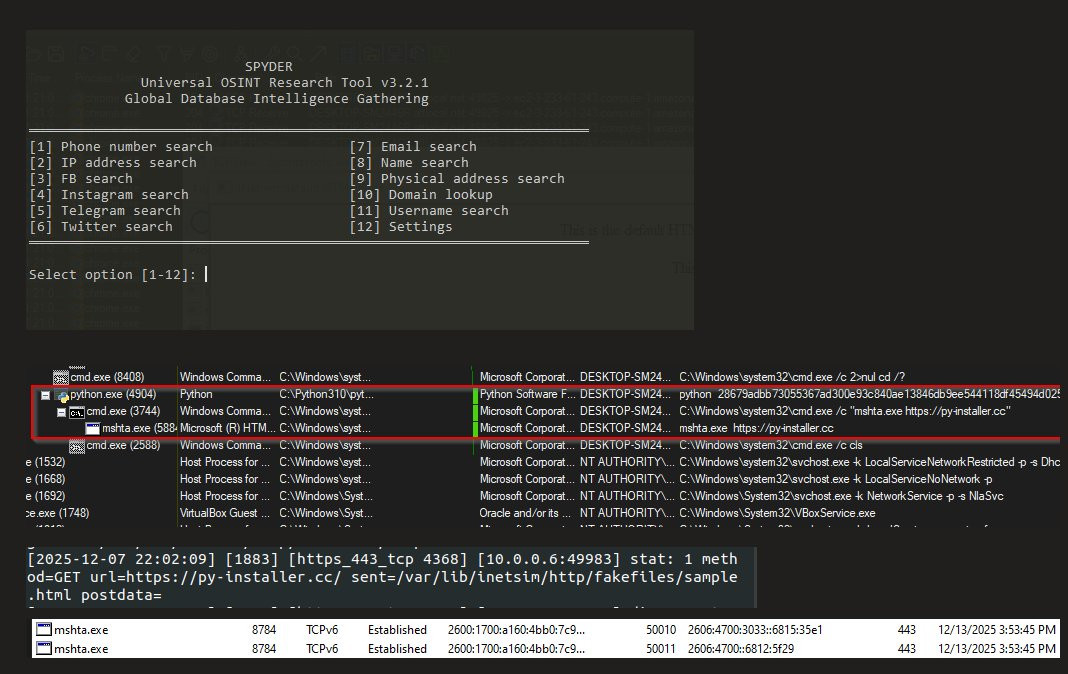Click the [2] IP address search option
Screen dimensions: 1068x674
click(112, 163)
